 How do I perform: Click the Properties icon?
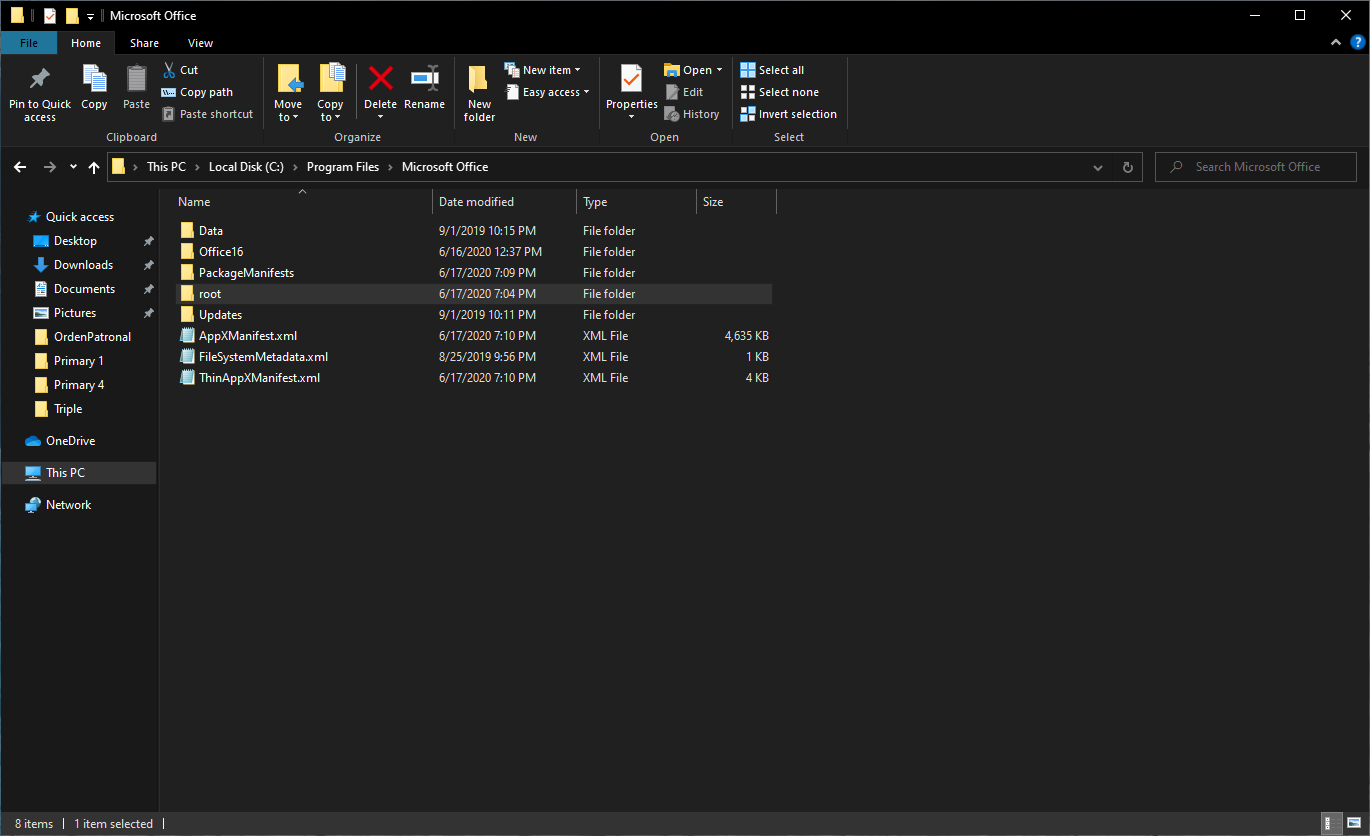point(632,78)
